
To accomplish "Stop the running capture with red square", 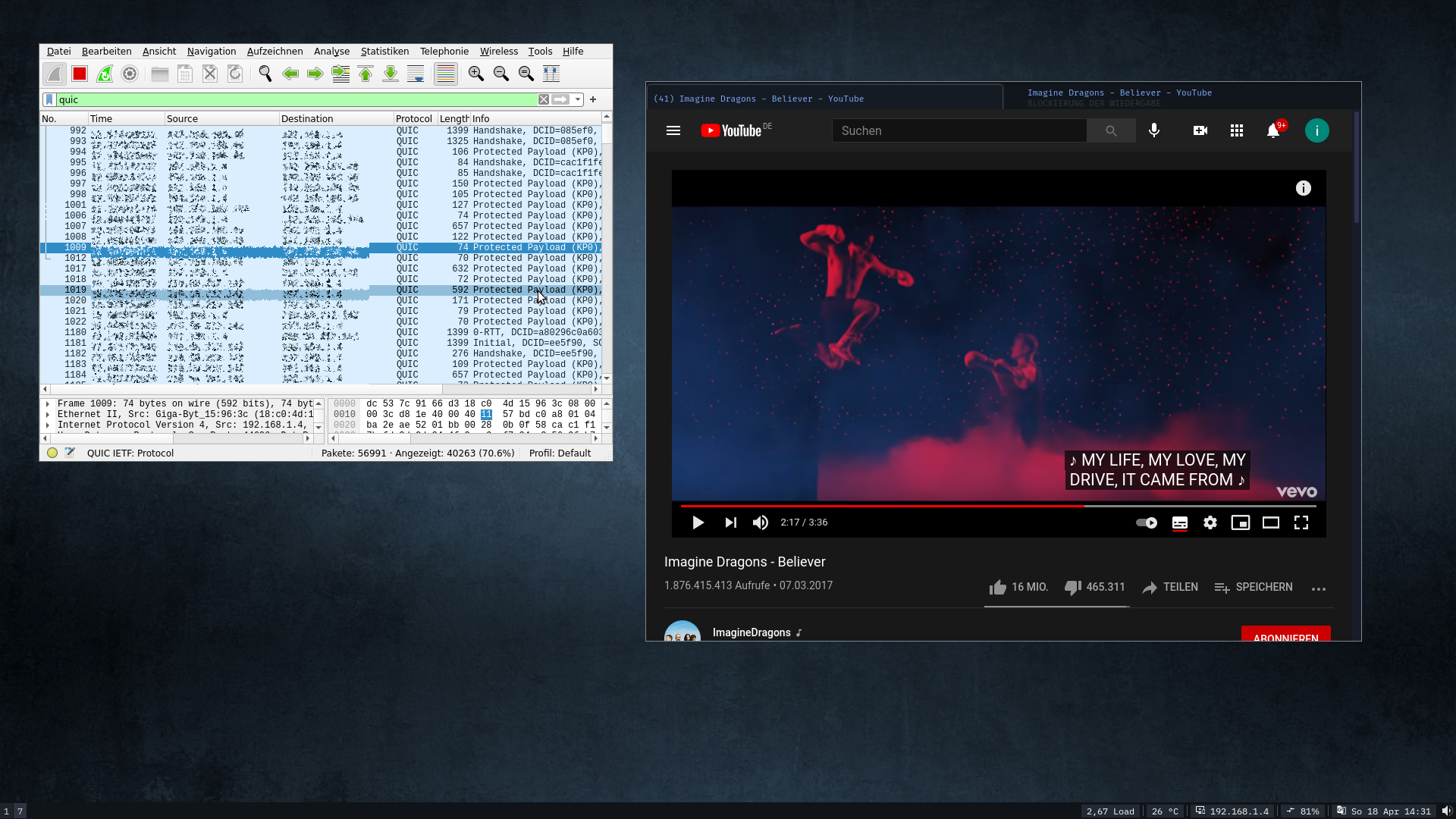I will click(80, 74).
